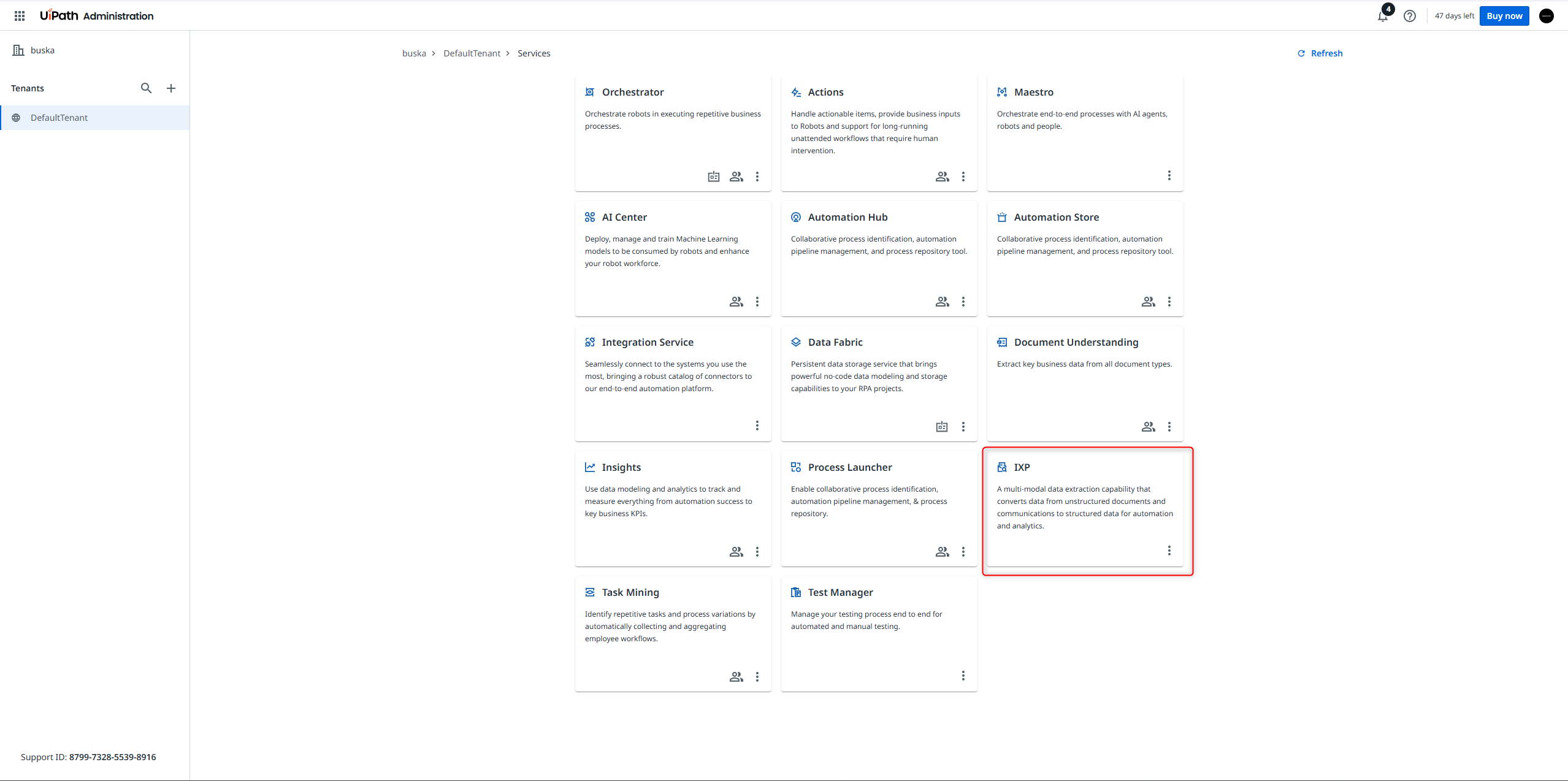
Task: Open the IXP card's three-dot menu
Action: click(1169, 551)
